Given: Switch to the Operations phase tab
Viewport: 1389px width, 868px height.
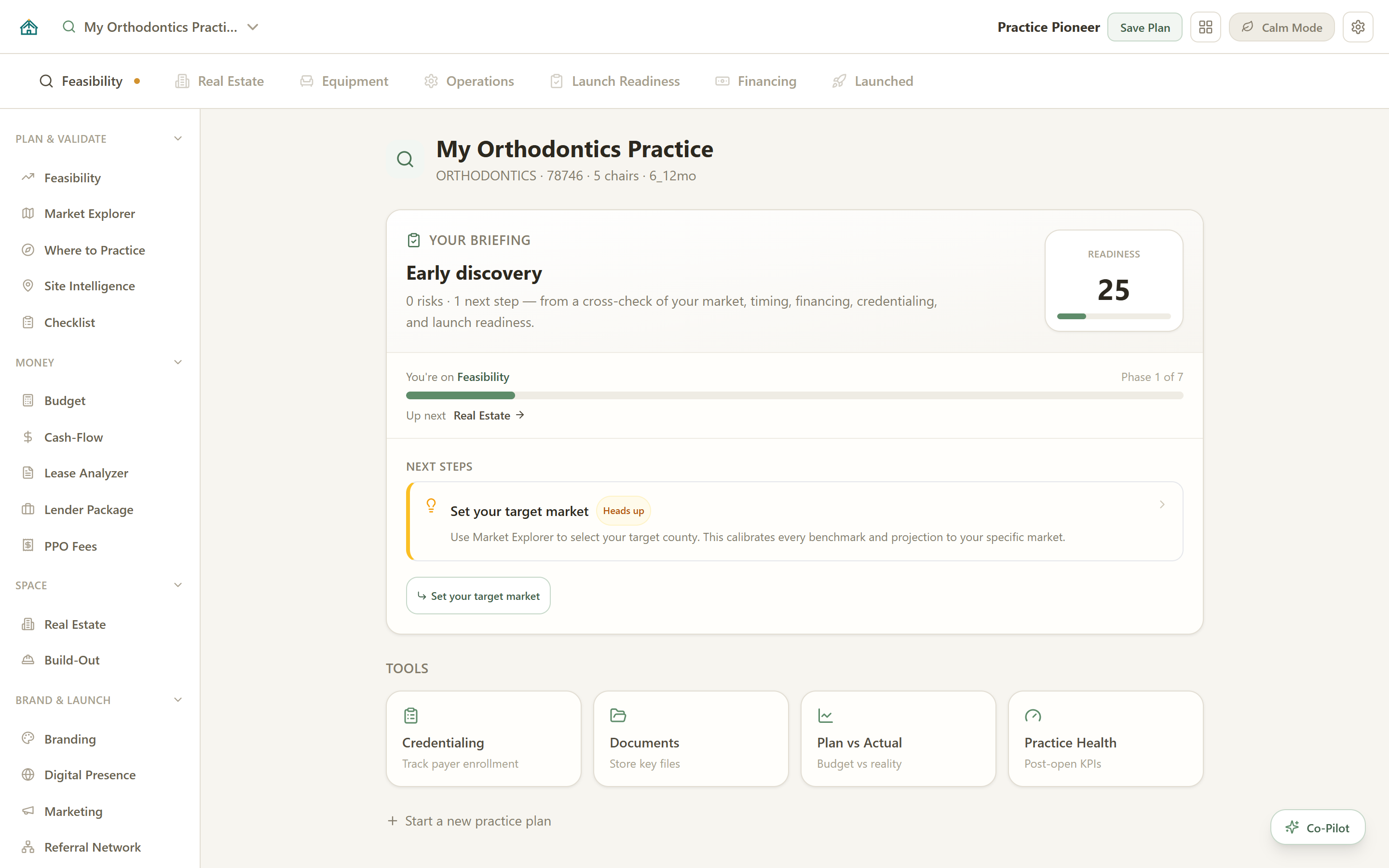Looking at the screenshot, I should click(x=469, y=81).
